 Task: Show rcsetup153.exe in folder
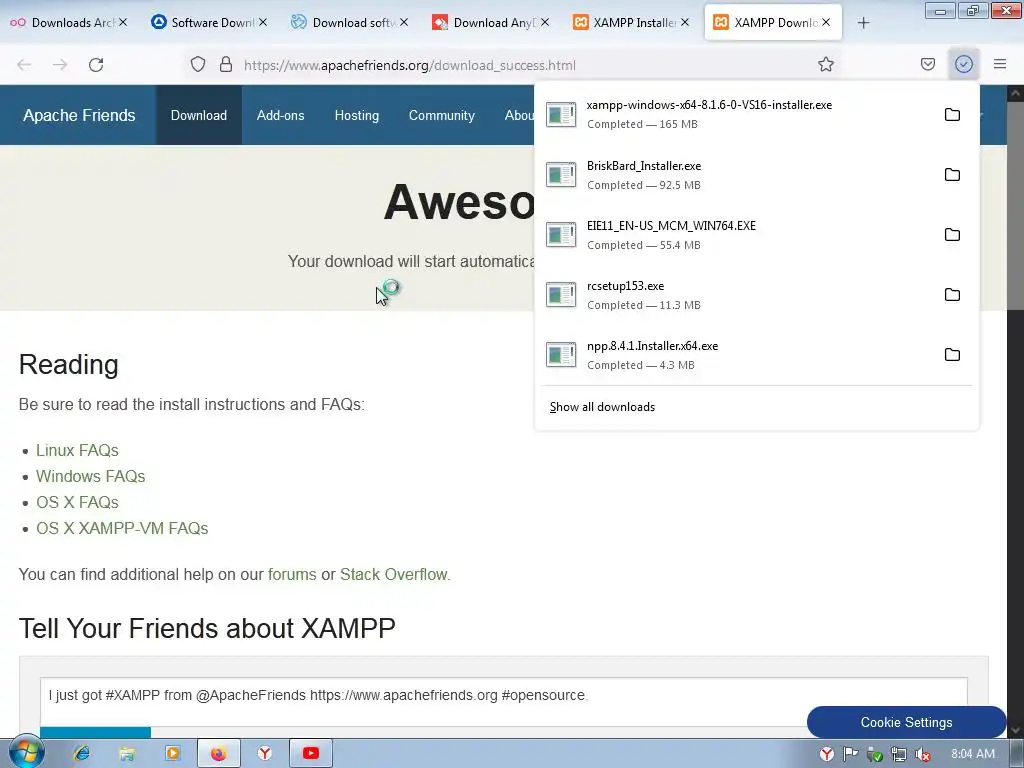(x=952, y=295)
